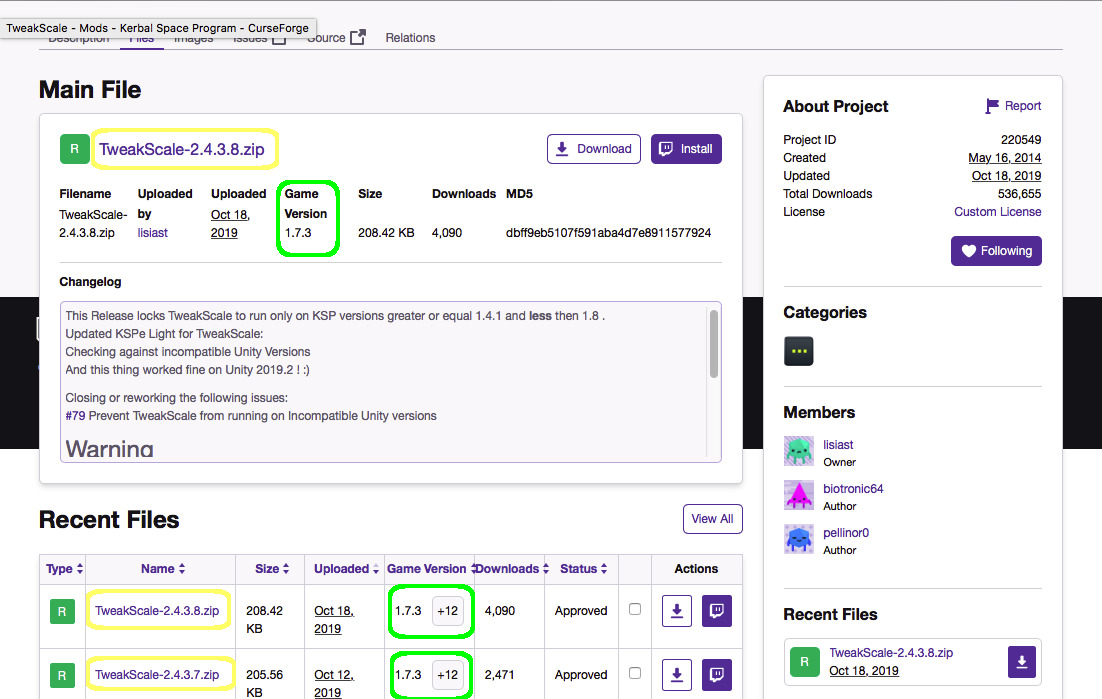This screenshot has height=699, width=1102.
Task: Open TweakScale-2.4.3.7.zip link in Recent Files table
Action: pyautogui.click(x=157, y=675)
